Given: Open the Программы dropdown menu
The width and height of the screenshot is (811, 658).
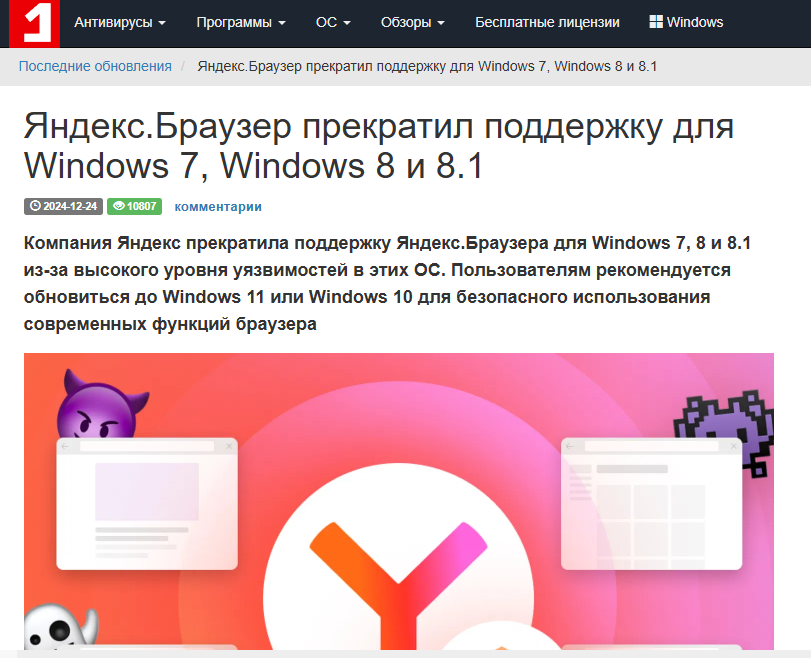Looking at the screenshot, I should click(240, 22).
